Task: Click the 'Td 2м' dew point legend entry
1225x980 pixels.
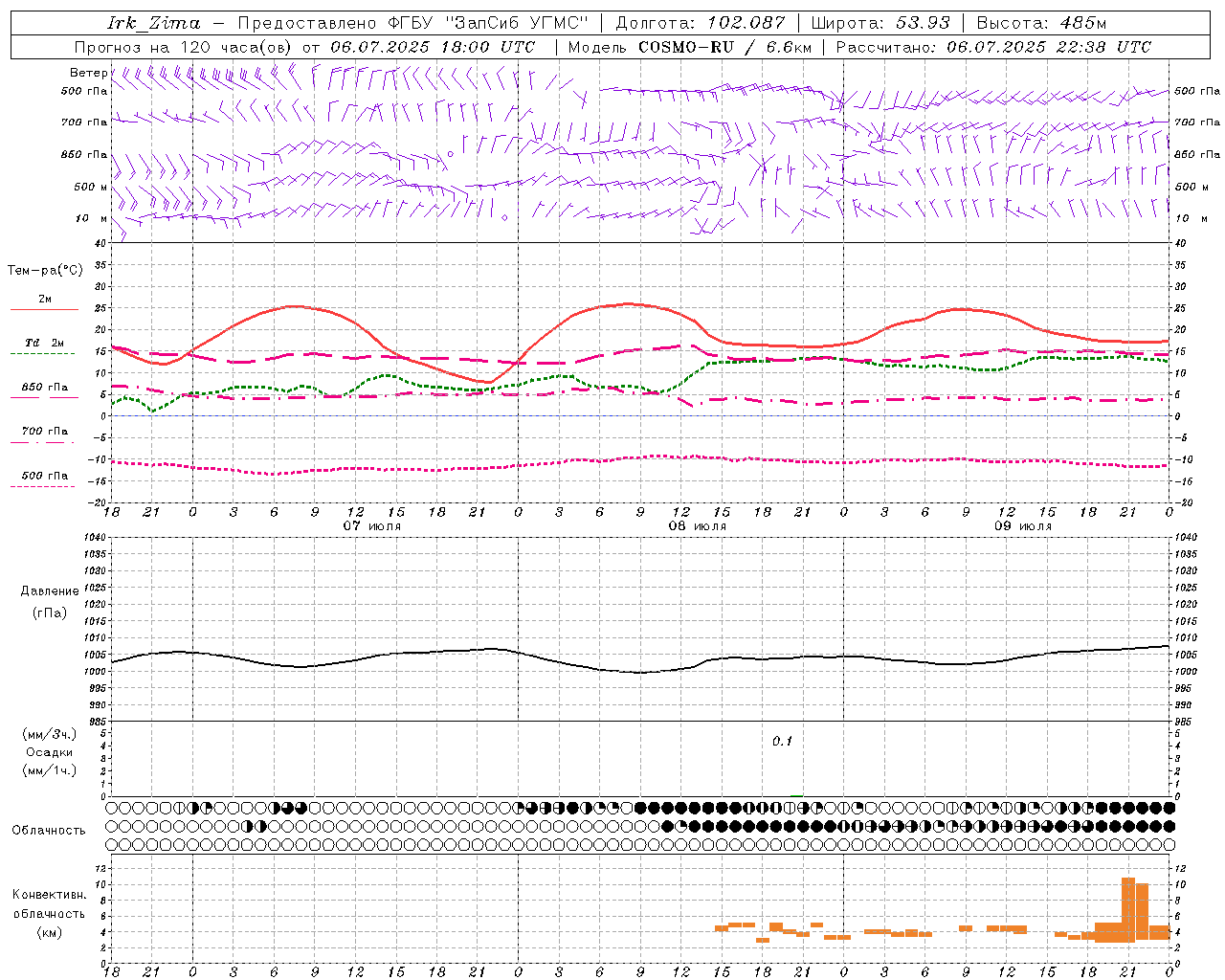Action: point(44,343)
